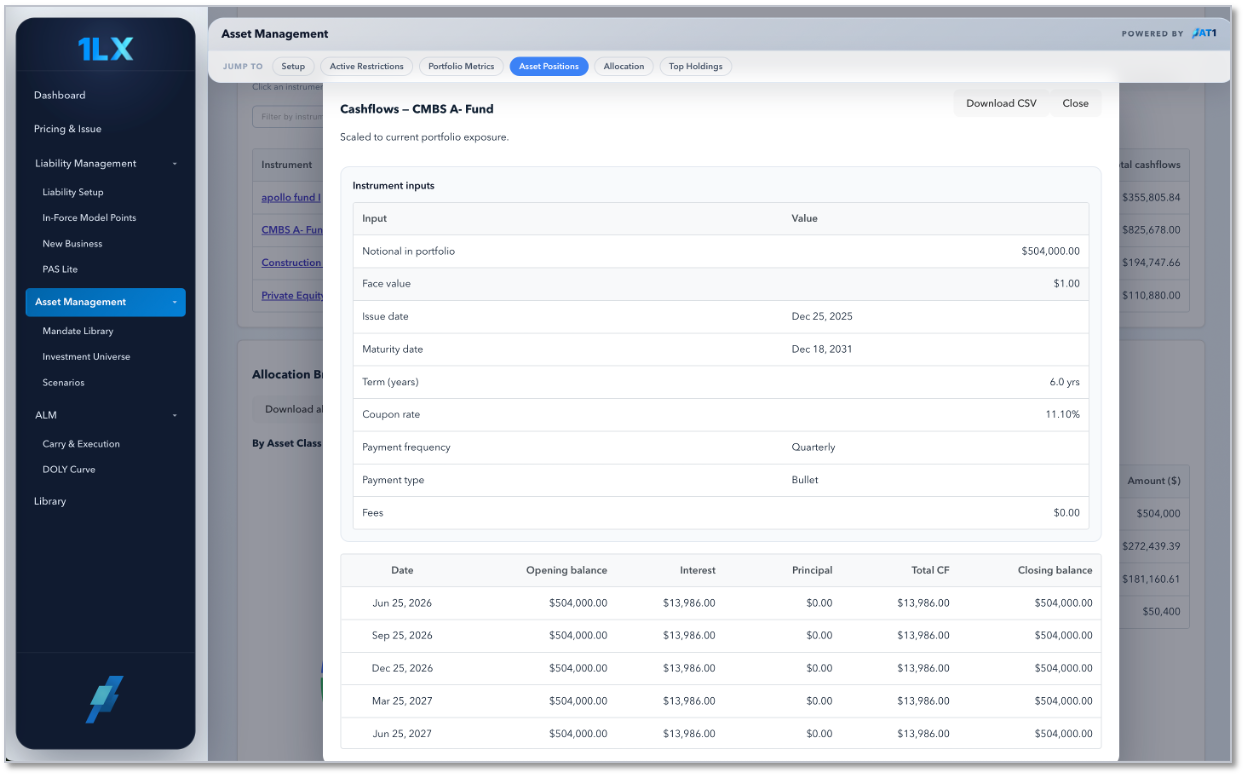Open Library in the sidebar

pyautogui.click(x=50, y=502)
